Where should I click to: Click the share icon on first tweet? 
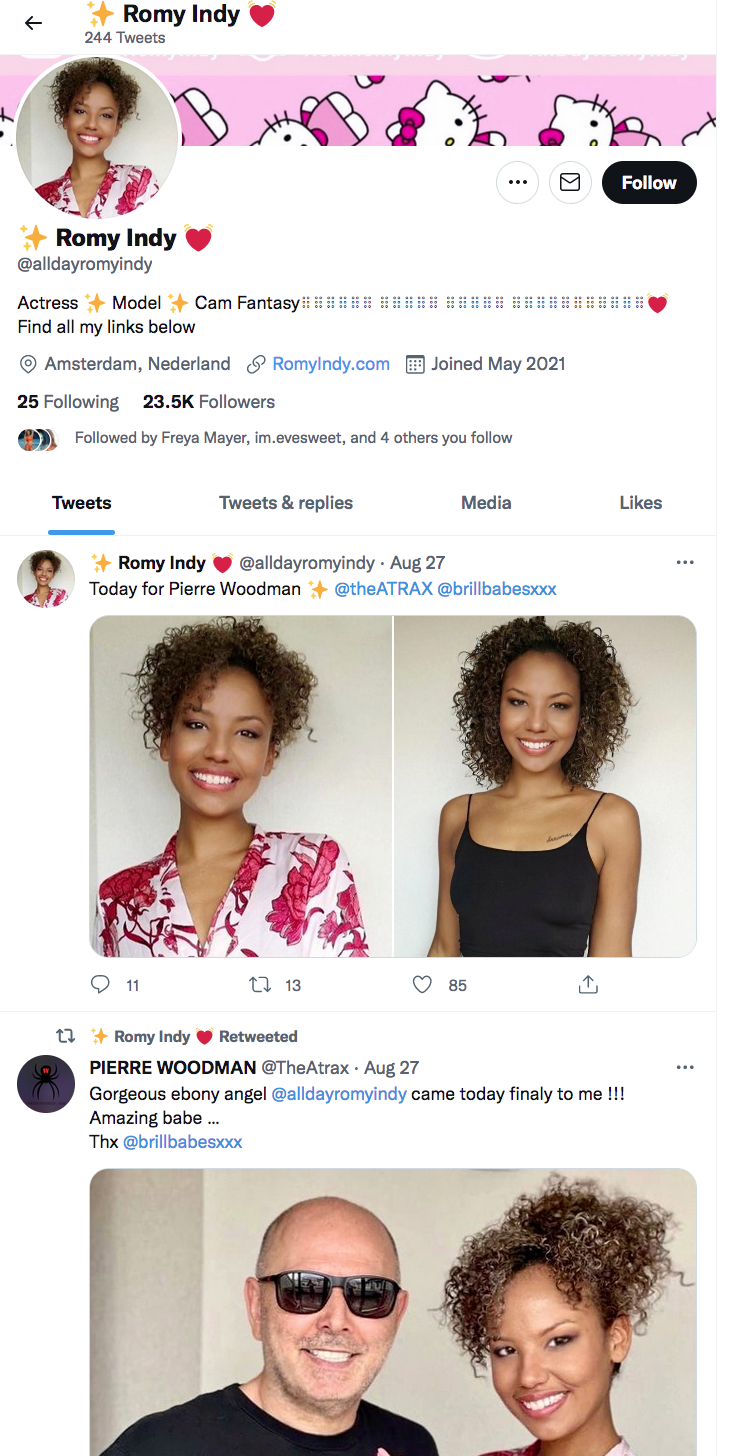[588, 985]
